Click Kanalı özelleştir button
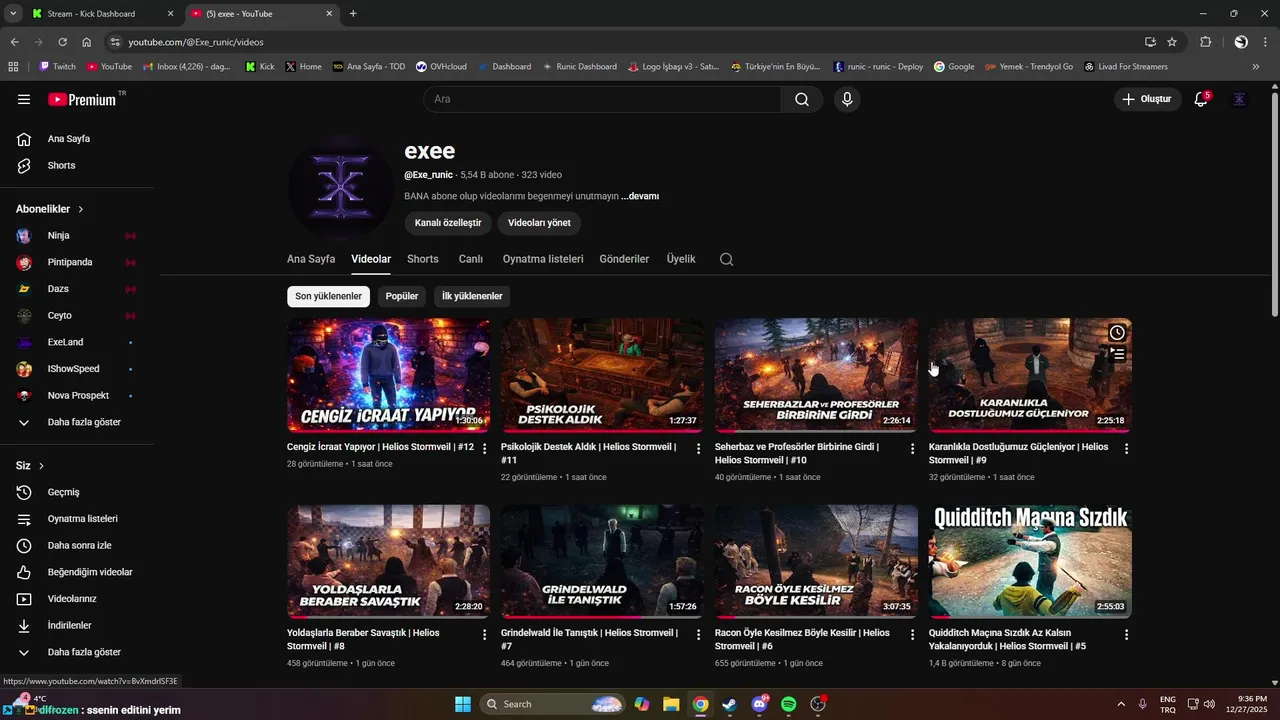 (448, 223)
